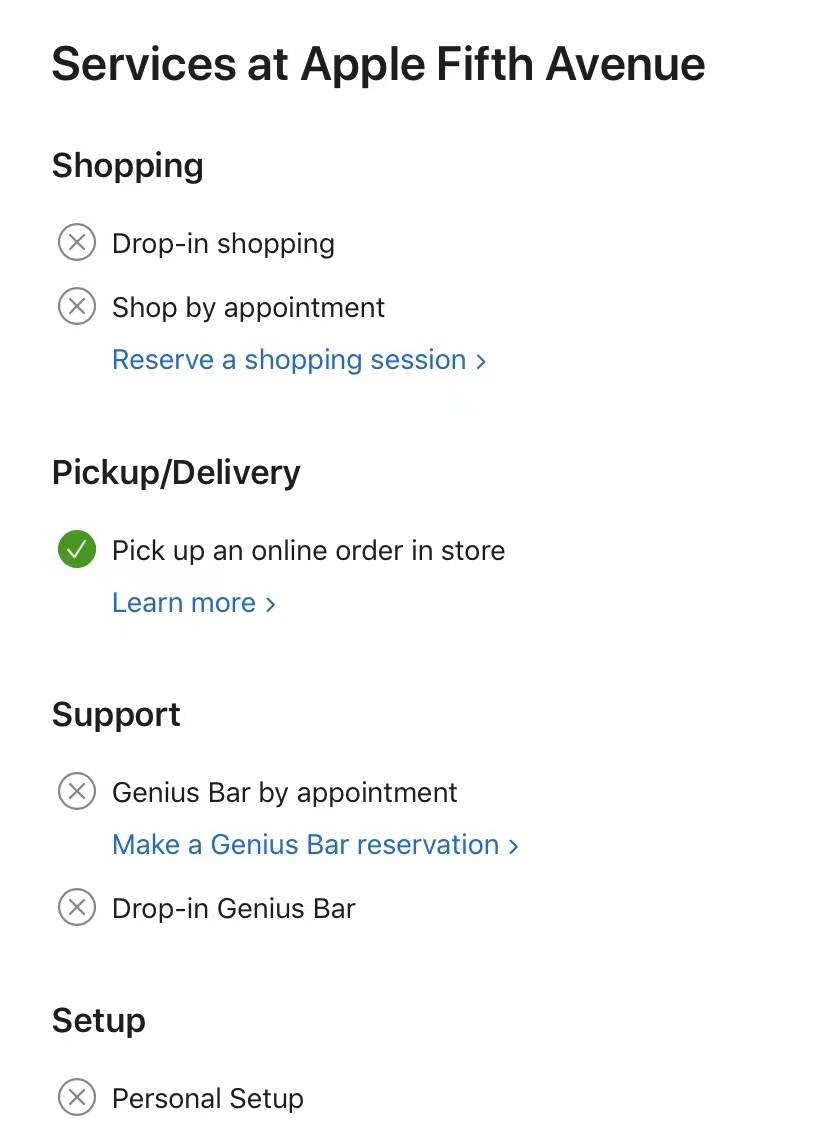Click the Services at Apple Fifth Avenue heading
Image resolution: width=828 pixels, height=1142 pixels.
coord(378,64)
